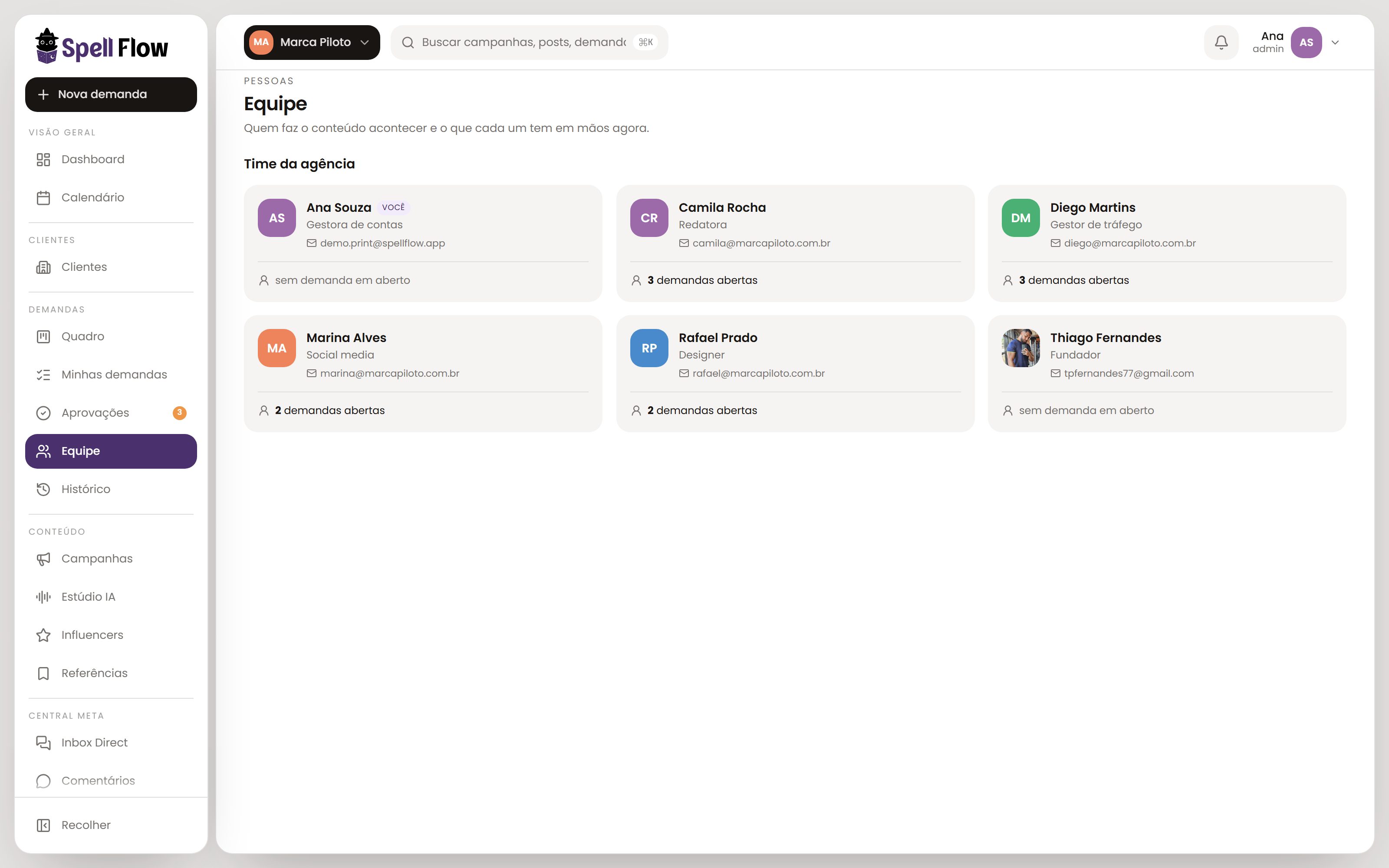Collapse sidebar with Recolher
The width and height of the screenshot is (1389, 868).
[111, 825]
